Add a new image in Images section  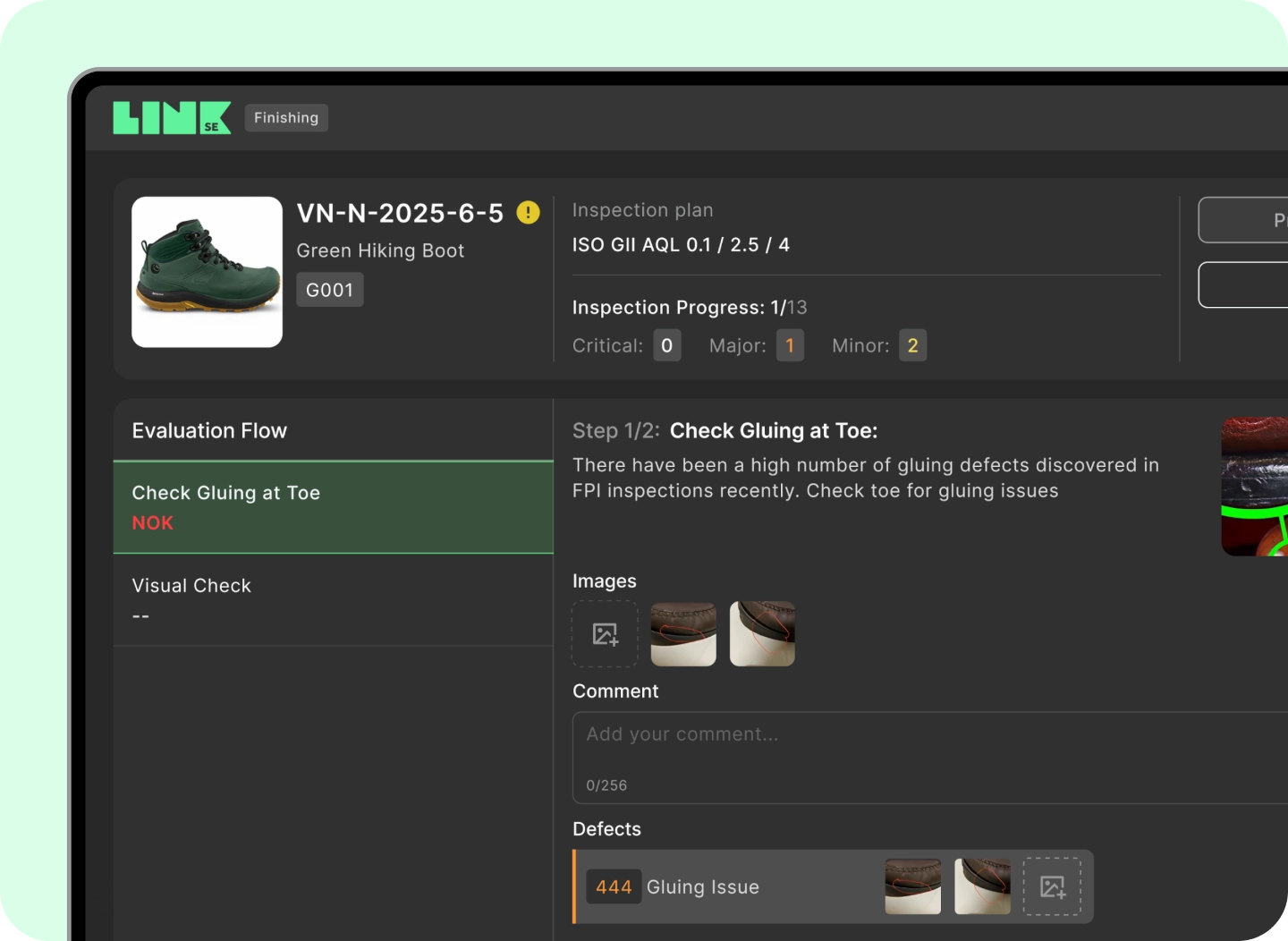605,634
